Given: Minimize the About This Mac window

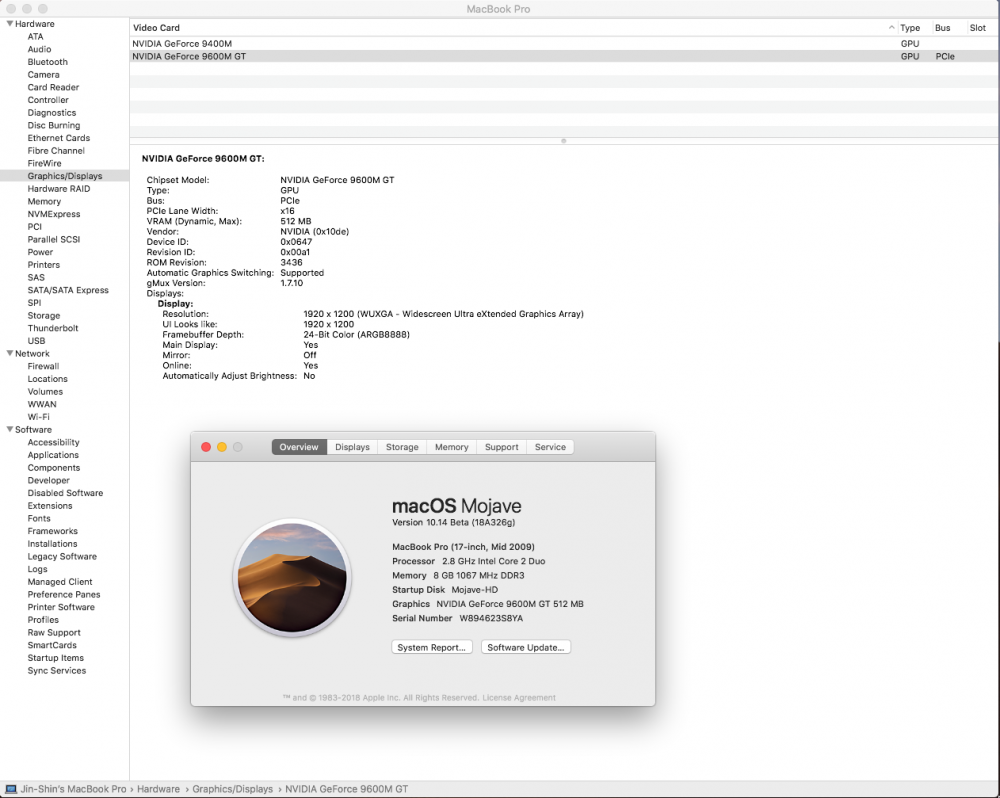Looking at the screenshot, I should [222, 447].
